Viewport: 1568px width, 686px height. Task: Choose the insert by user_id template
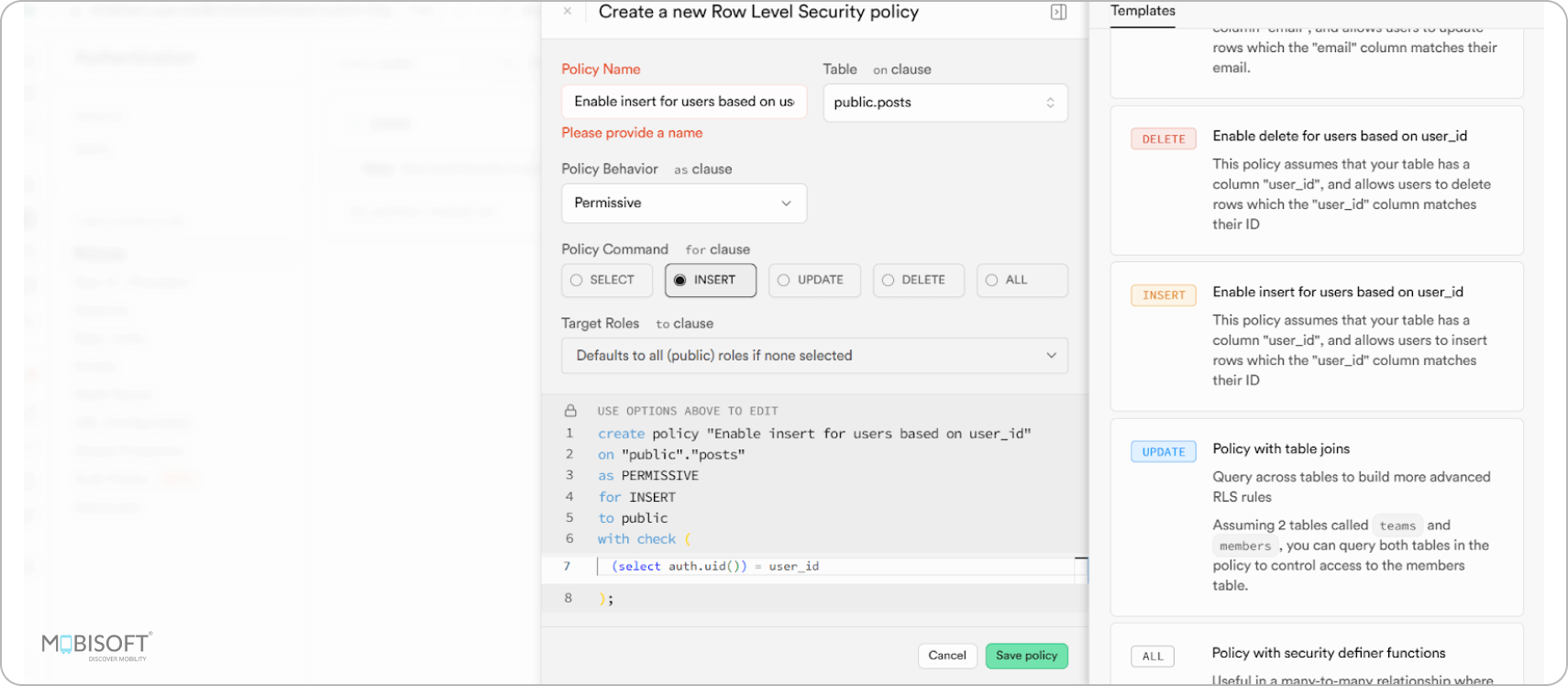[x=1317, y=337]
